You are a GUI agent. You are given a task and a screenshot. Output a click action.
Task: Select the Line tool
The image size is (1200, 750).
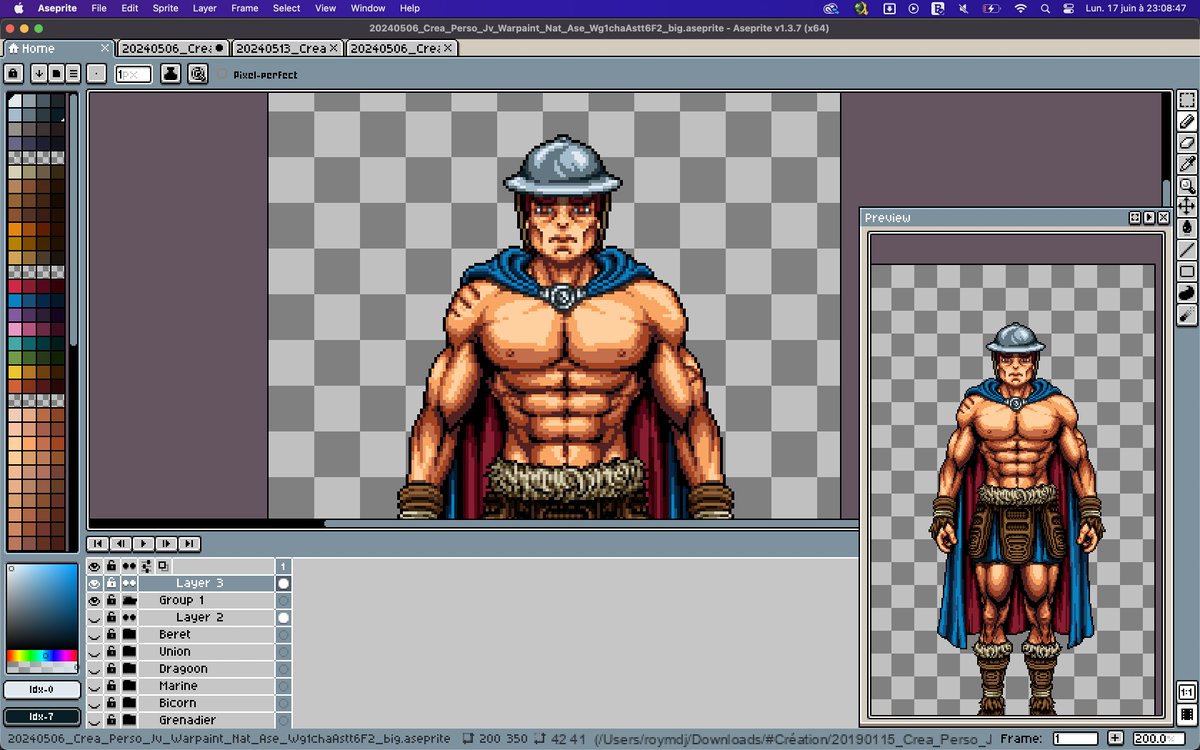1187,250
